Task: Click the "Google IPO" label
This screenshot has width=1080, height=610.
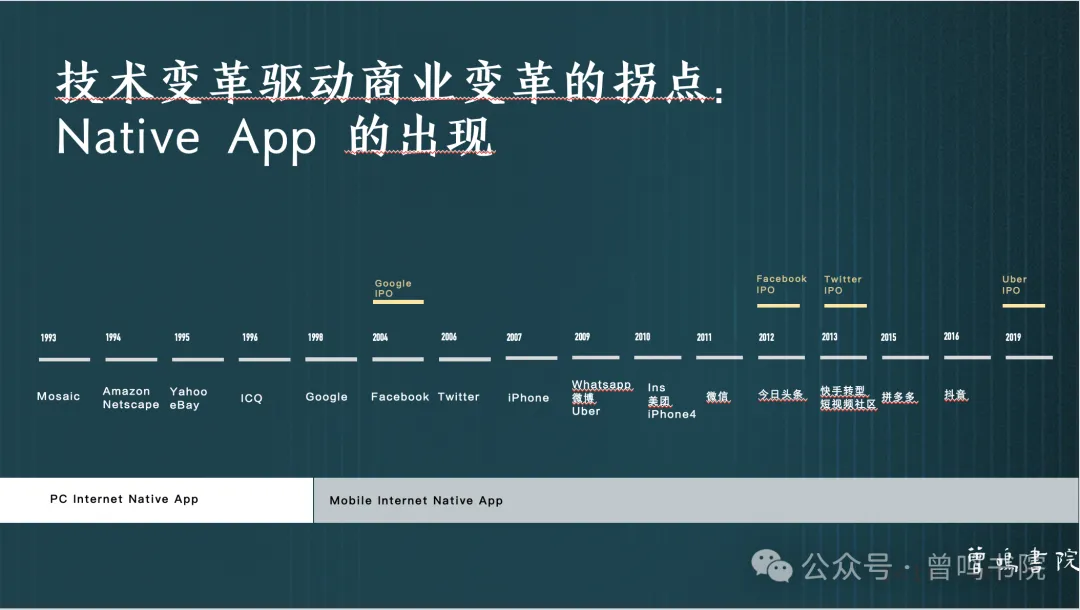Action: [x=393, y=288]
